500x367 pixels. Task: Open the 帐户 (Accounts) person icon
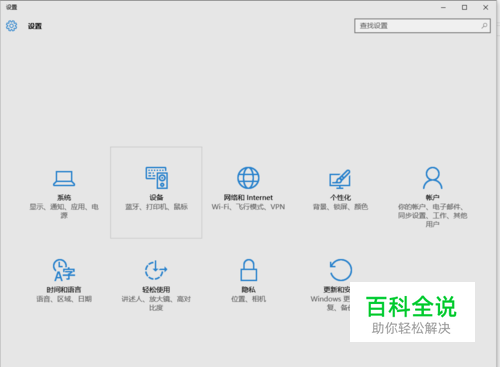[432, 178]
